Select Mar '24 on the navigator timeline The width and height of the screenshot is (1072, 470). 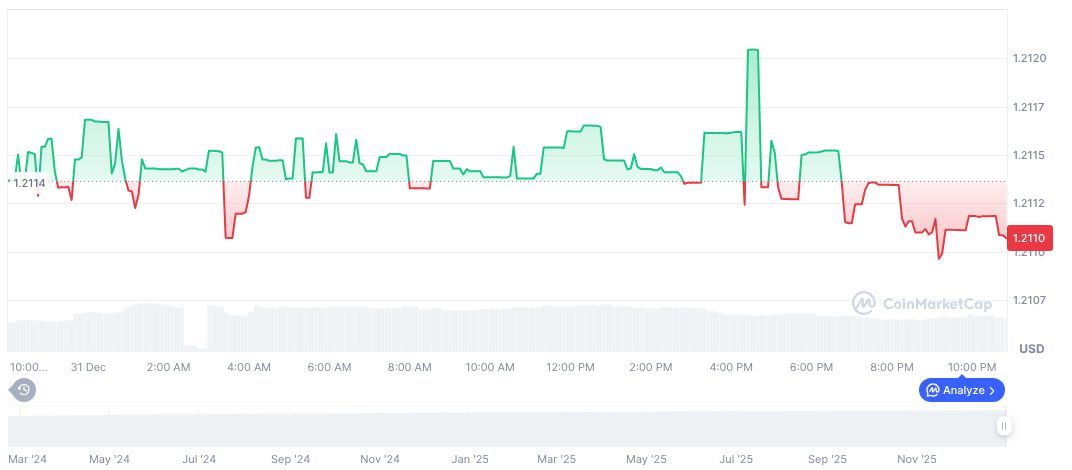[26, 459]
